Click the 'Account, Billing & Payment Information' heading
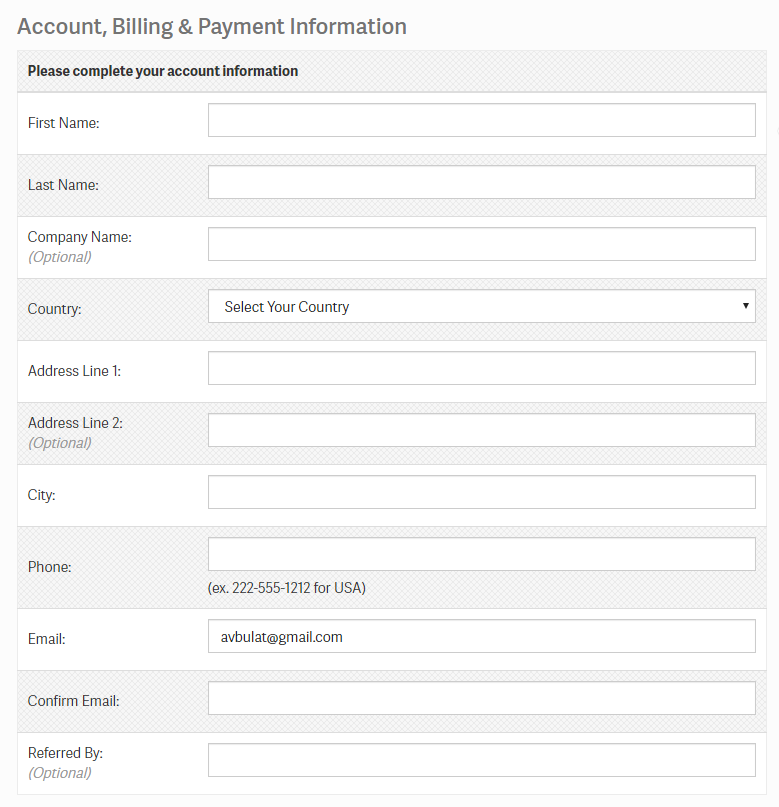The width and height of the screenshot is (779, 807). tap(212, 26)
